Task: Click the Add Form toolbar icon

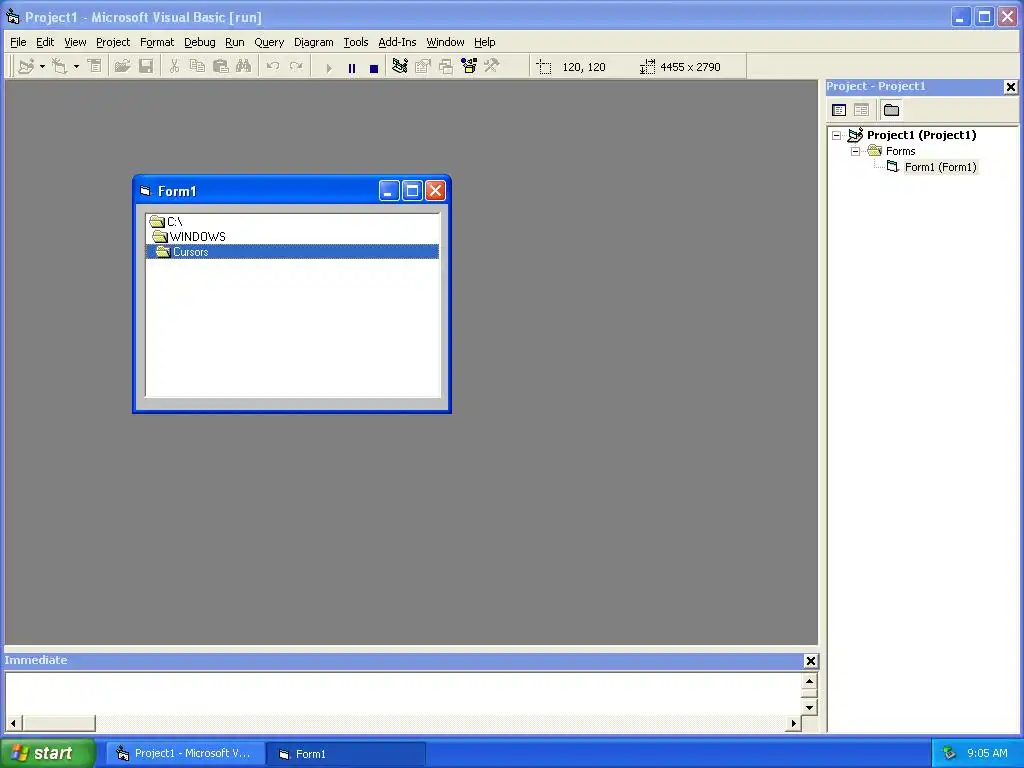Action: point(60,66)
